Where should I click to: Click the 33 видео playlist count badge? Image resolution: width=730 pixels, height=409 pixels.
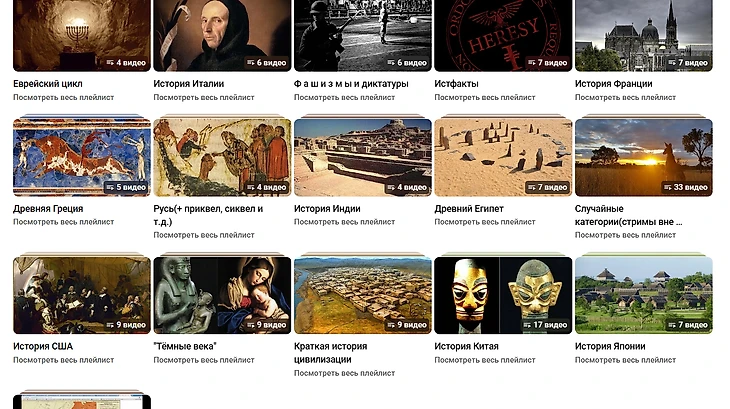[x=686, y=187]
